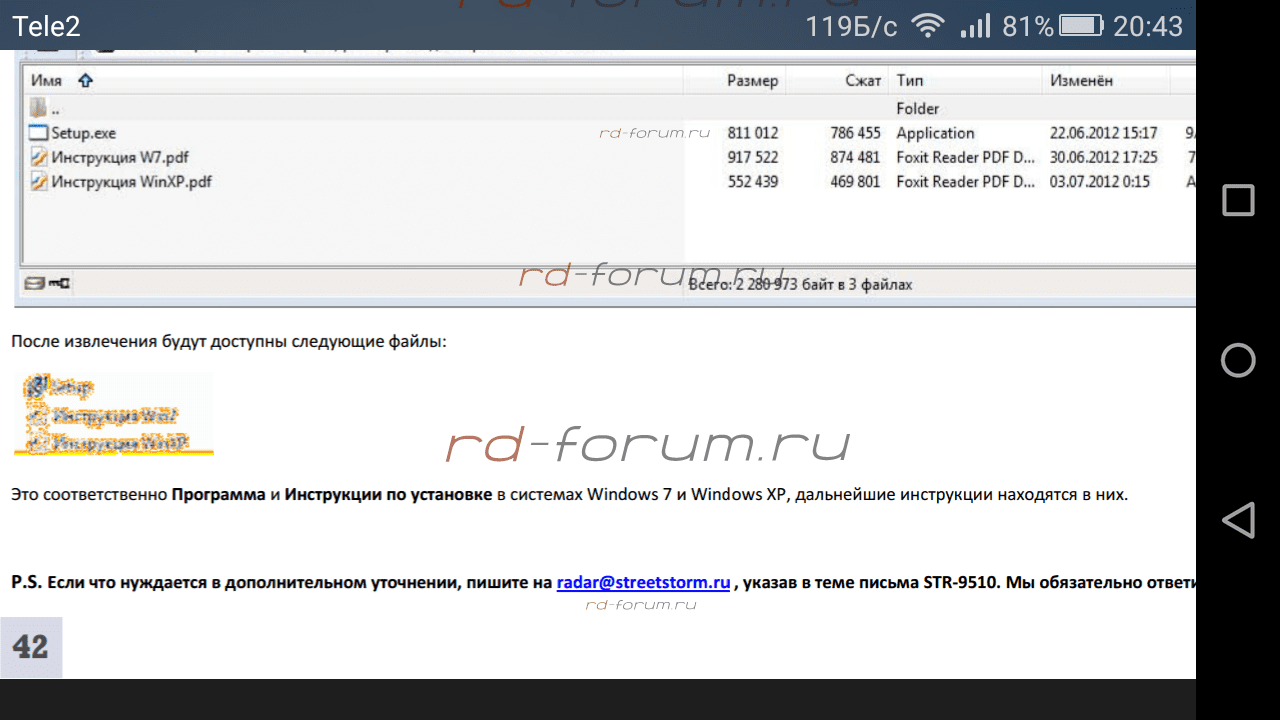Tap the page number 42 badge
Viewport: 1280px width, 720px height.
[x=31, y=647]
